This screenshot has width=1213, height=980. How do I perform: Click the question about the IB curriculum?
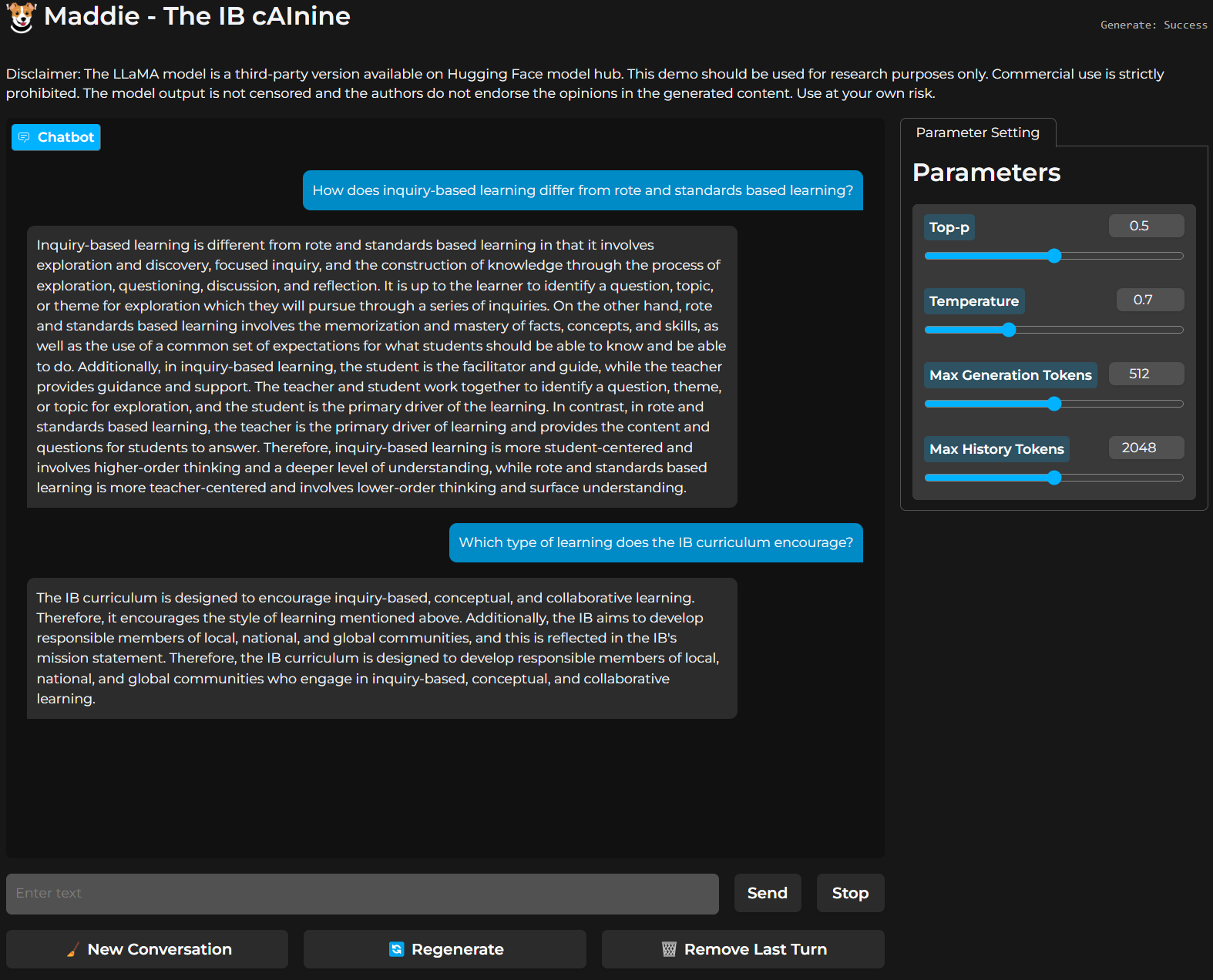(x=656, y=542)
